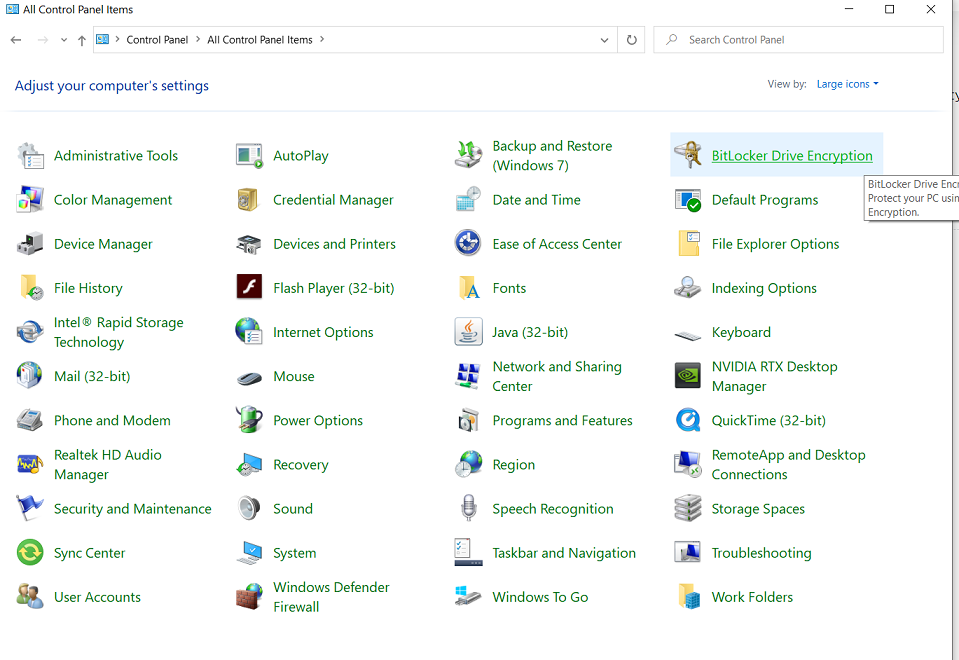Click in the Search Control Panel box
Screen dimensions: 959x660
798,40
